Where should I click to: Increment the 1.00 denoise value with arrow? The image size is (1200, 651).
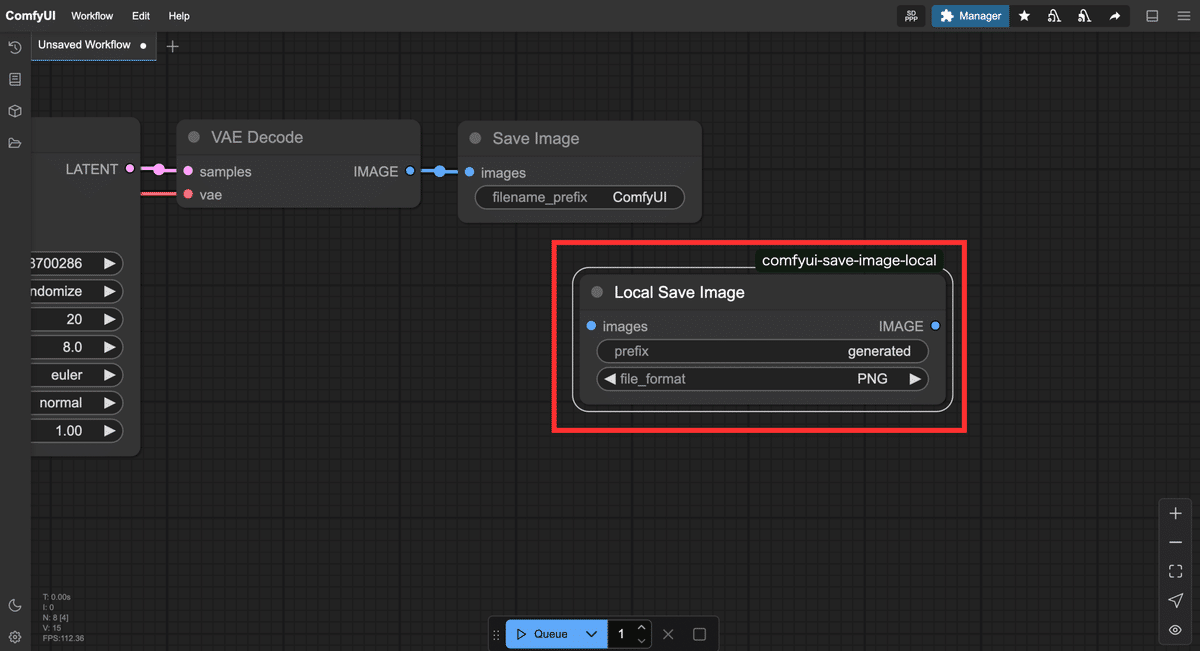coord(110,431)
